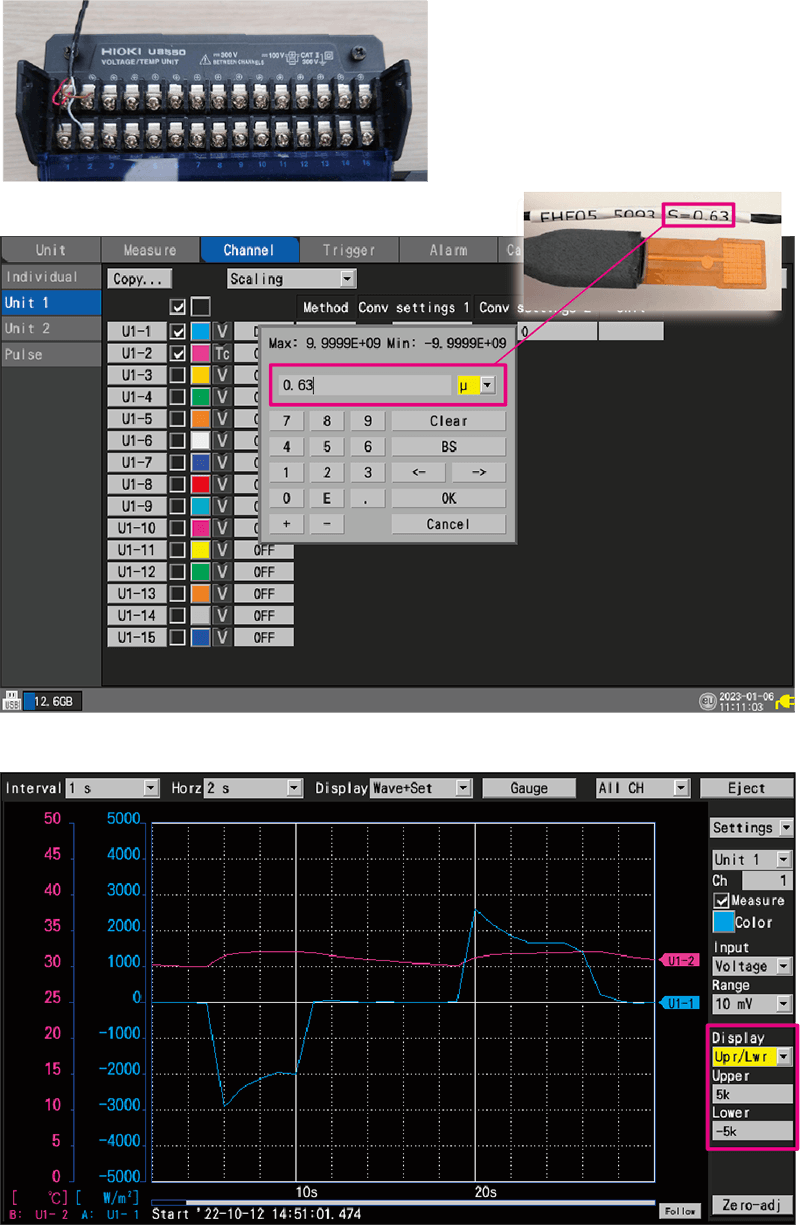Click the Lower field showing -5k
Screen dimensions: 800x1225
click(752, 1131)
